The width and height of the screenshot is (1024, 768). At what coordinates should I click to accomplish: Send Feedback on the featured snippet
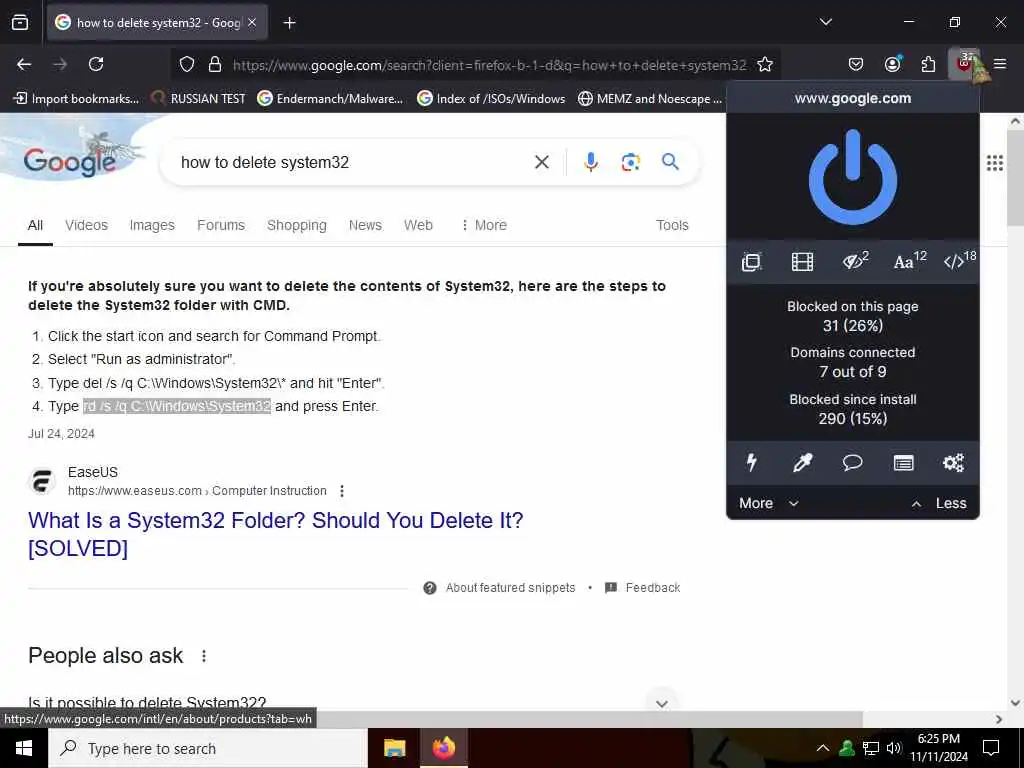[x=643, y=588]
